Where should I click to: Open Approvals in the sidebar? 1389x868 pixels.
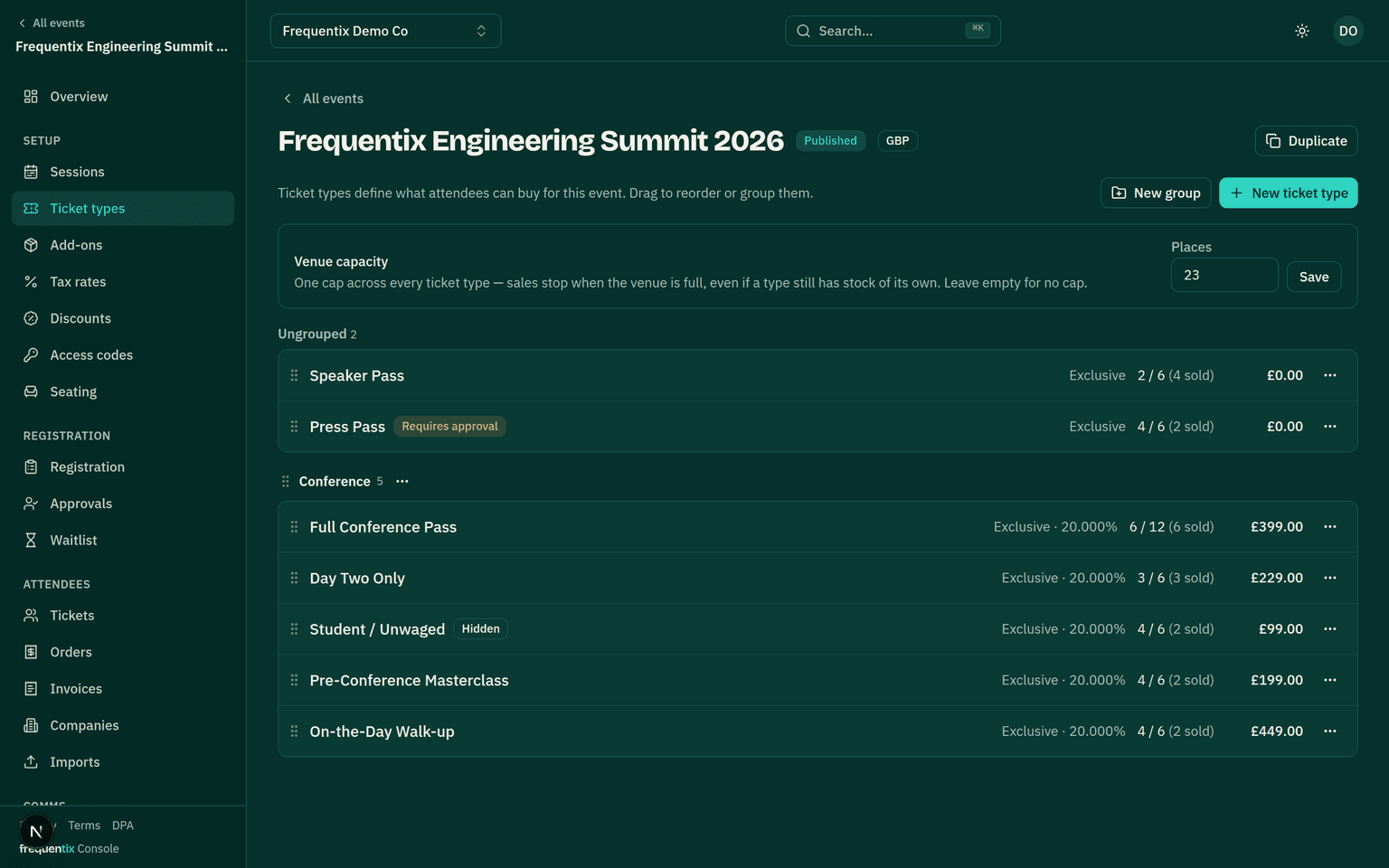[123, 504]
